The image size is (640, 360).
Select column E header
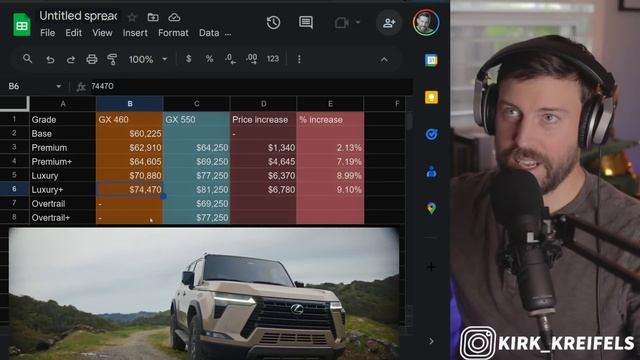coord(330,104)
